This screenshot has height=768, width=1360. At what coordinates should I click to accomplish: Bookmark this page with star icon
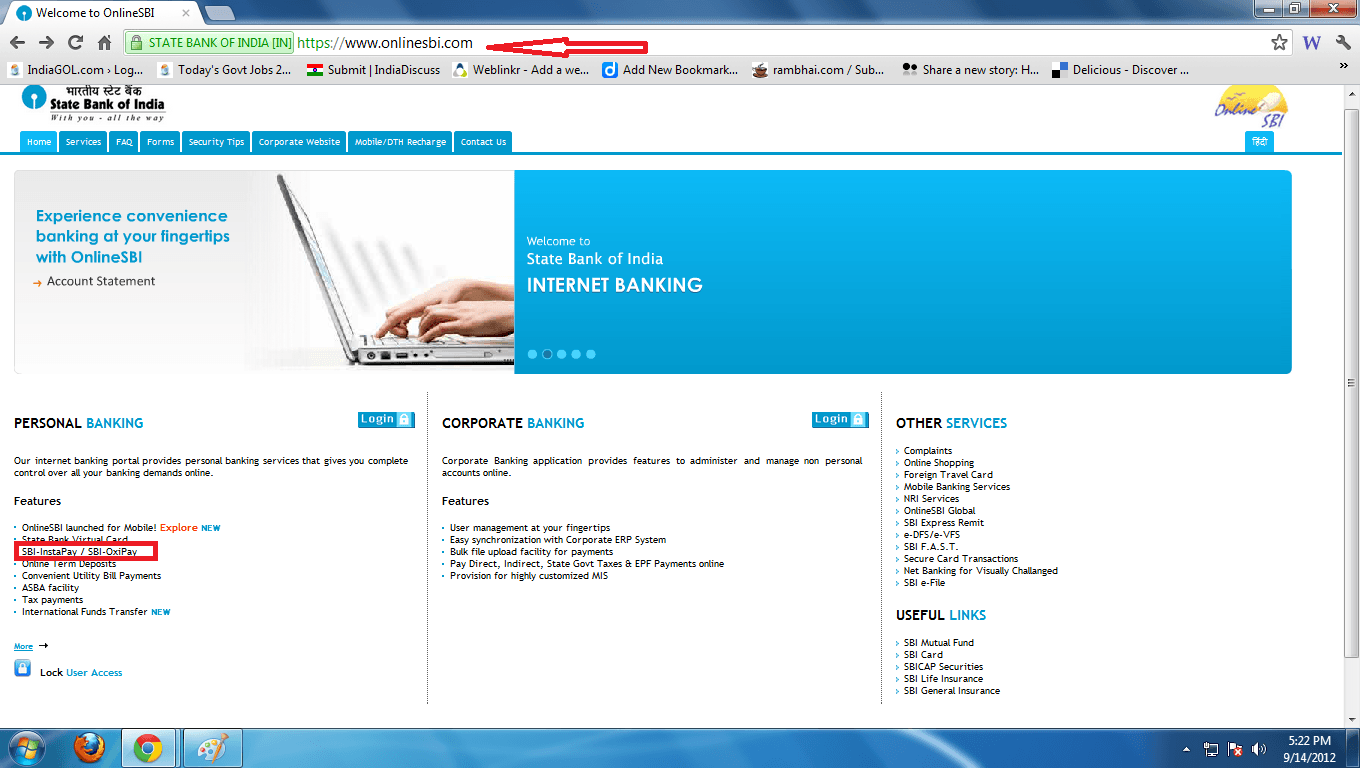click(x=1279, y=43)
